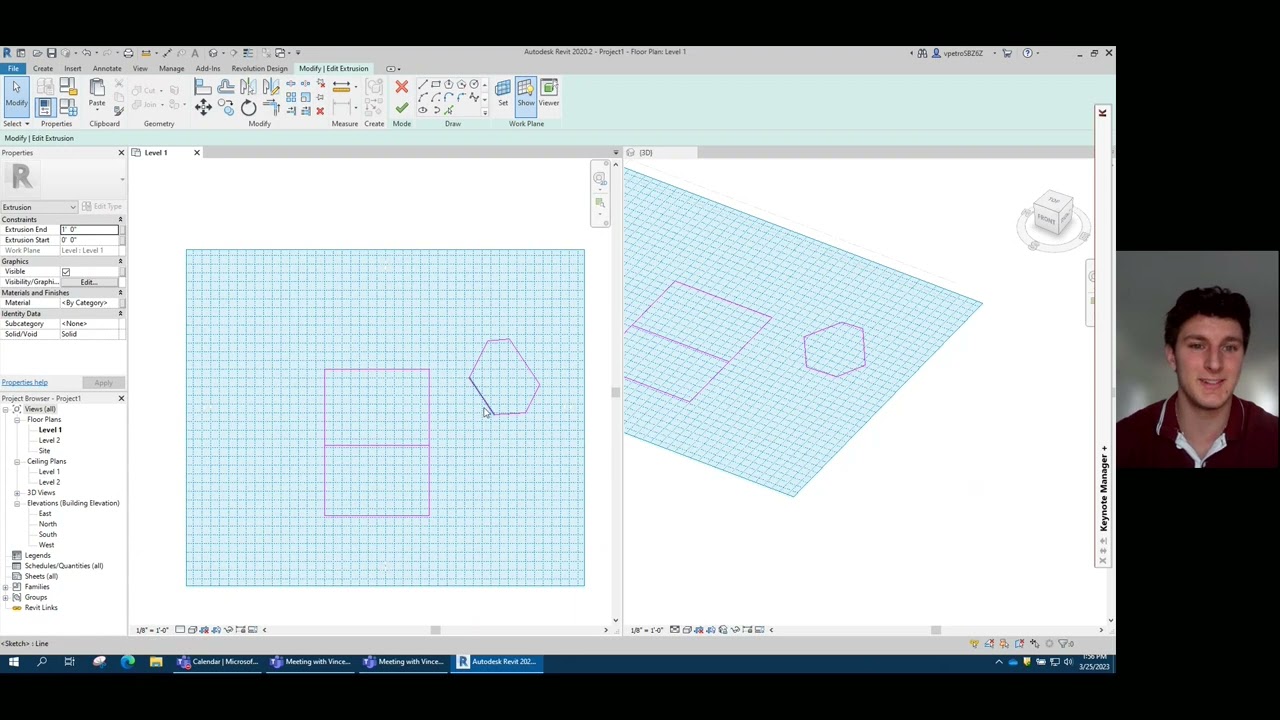1280x720 pixels.
Task: Click the Print icon in quick access toolbar
Action: pyautogui.click(x=128, y=53)
